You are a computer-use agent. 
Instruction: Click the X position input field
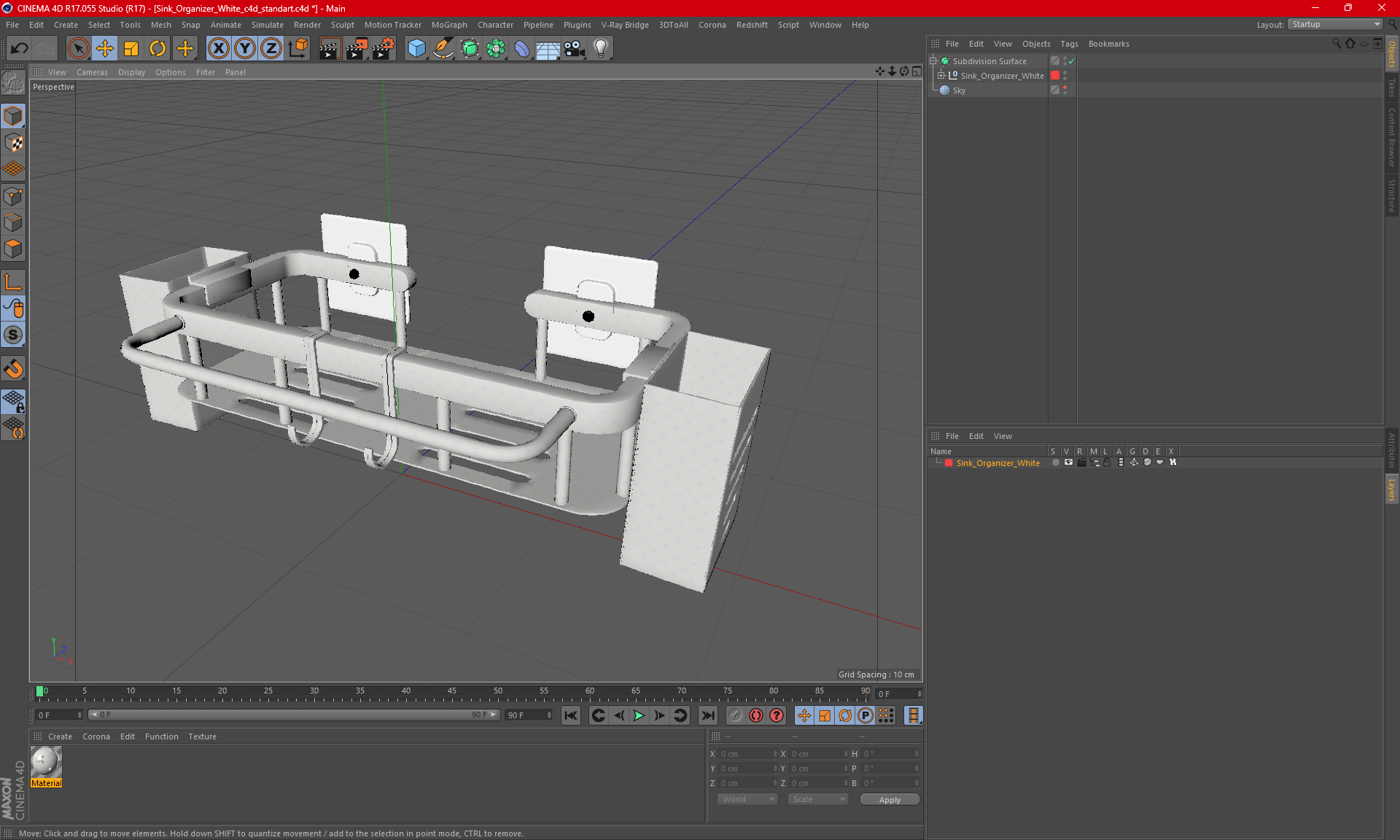point(748,754)
